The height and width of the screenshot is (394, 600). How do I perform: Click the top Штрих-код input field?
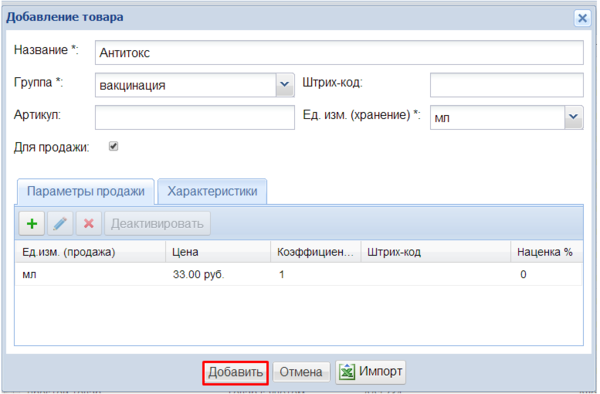click(x=507, y=85)
